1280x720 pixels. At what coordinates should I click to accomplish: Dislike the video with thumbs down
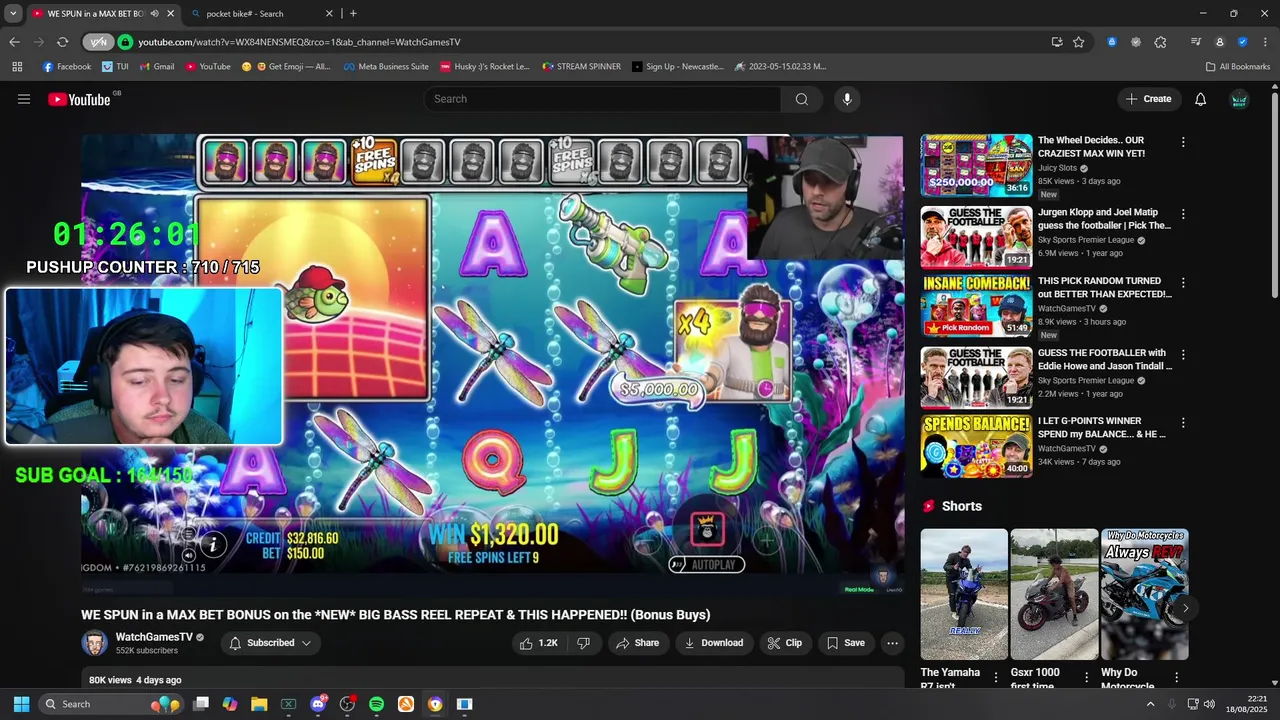click(x=584, y=643)
